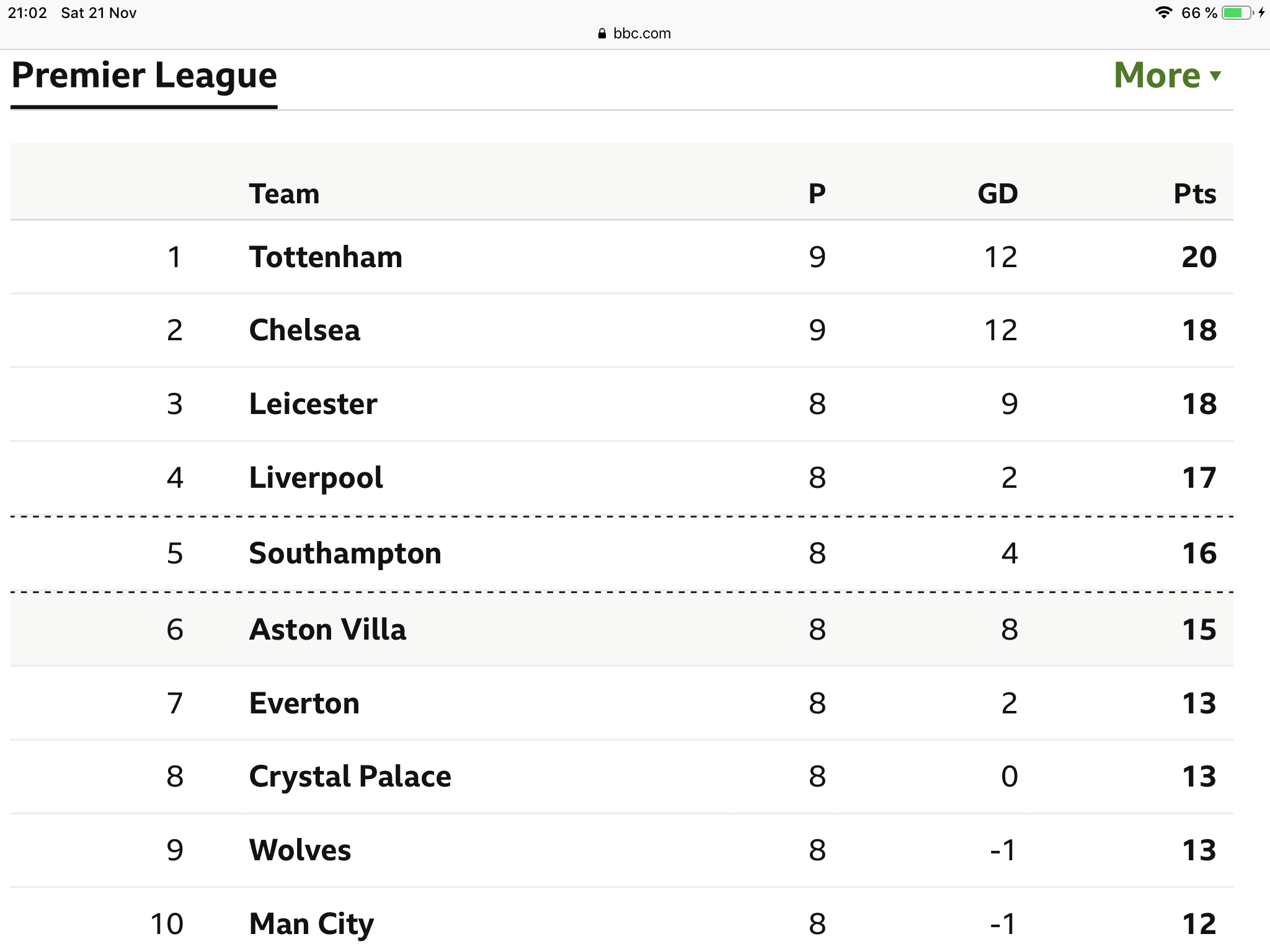Select the Premier League tab heading
This screenshot has width=1270, height=952.
click(x=144, y=76)
